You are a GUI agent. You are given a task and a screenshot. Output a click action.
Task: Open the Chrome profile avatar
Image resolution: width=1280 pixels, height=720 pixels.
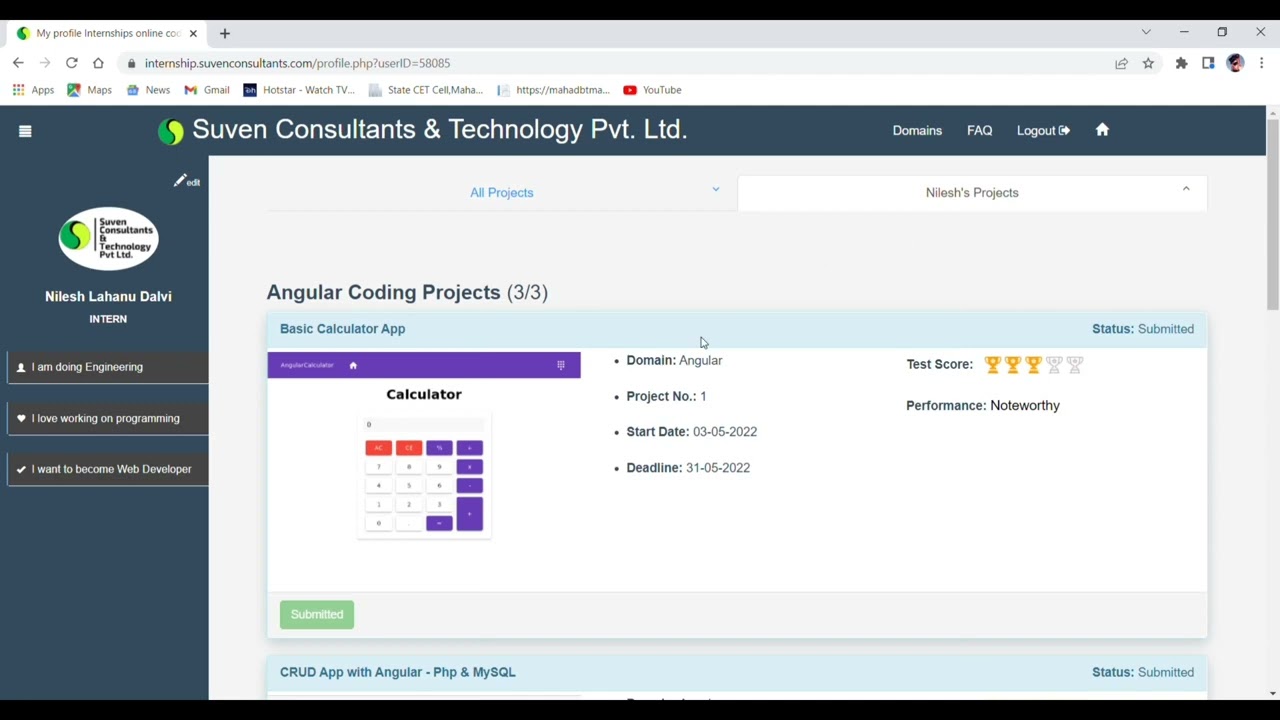pos(1235,63)
